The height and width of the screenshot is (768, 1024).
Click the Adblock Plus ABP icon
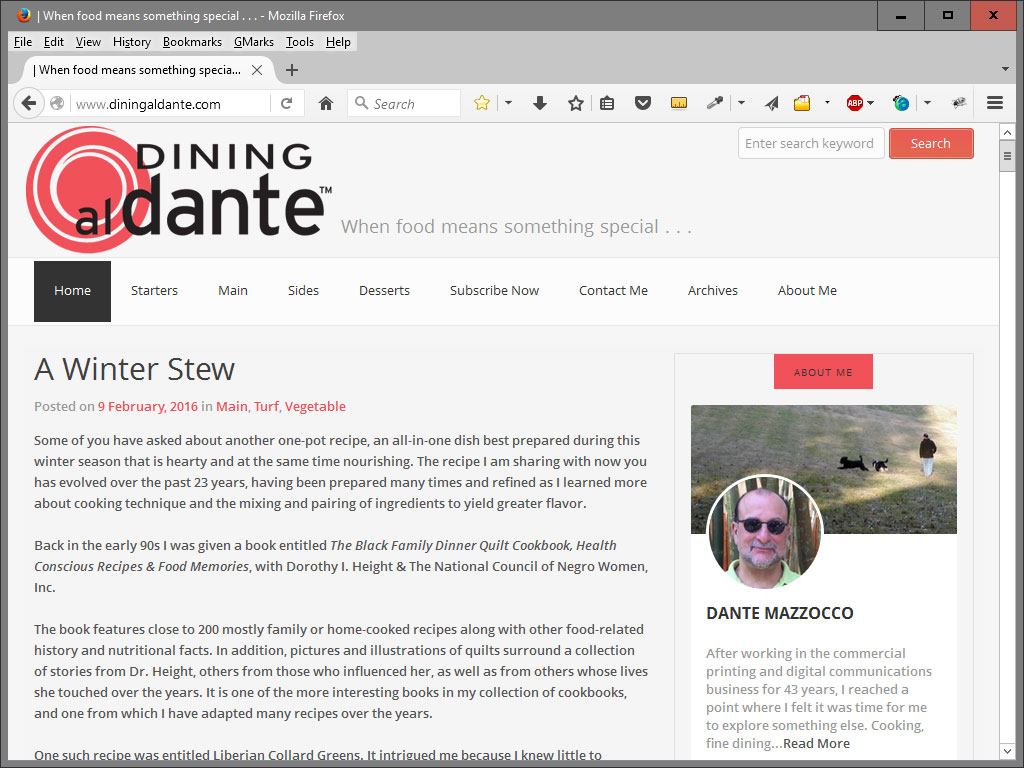coord(854,103)
